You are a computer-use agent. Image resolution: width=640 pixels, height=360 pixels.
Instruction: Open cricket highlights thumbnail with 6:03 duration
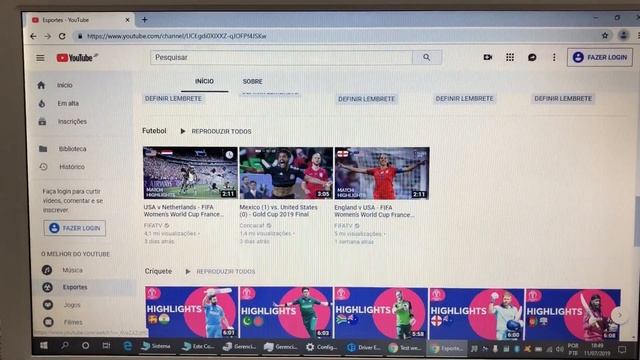tap(286, 312)
